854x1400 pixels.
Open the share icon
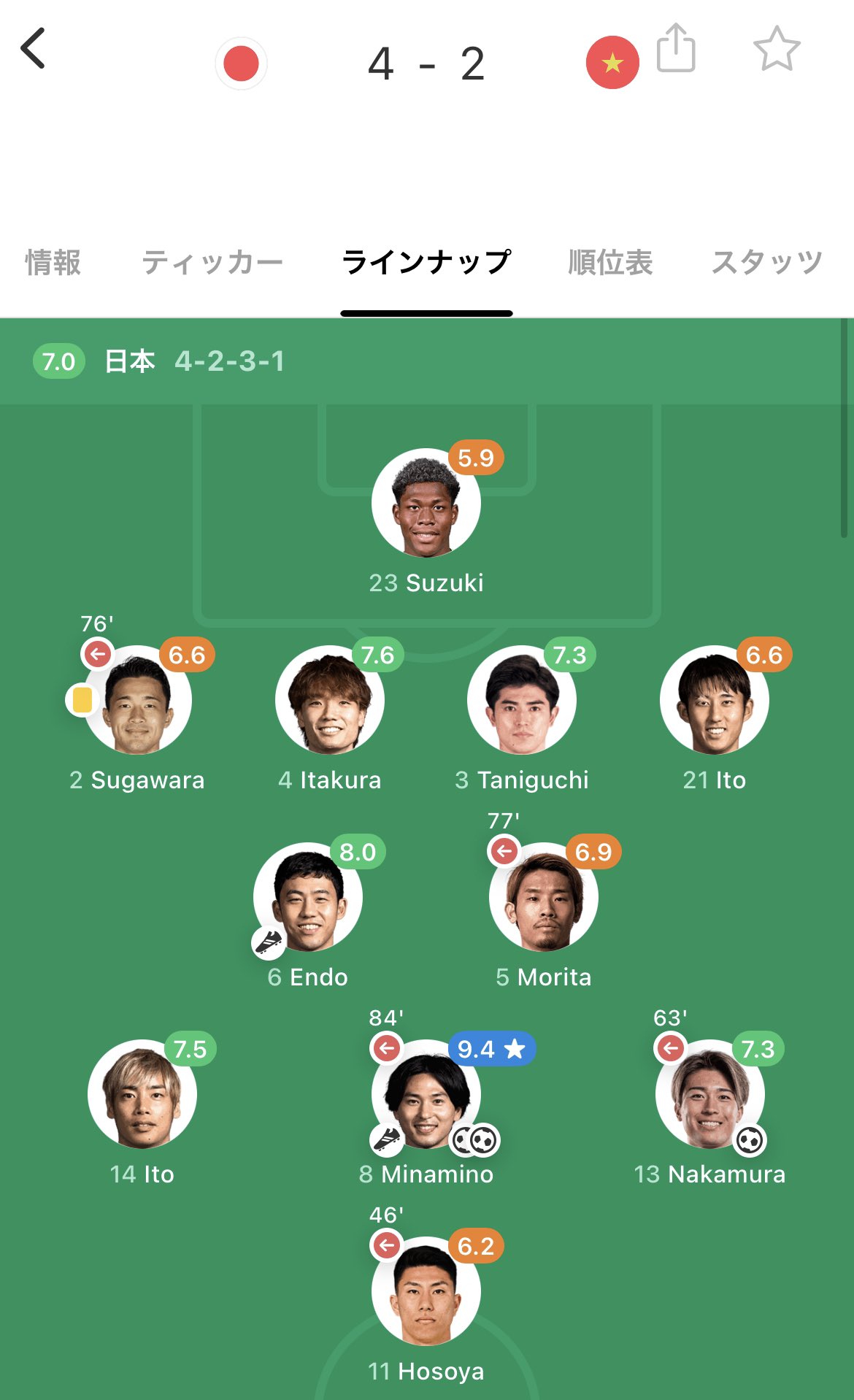[x=676, y=48]
